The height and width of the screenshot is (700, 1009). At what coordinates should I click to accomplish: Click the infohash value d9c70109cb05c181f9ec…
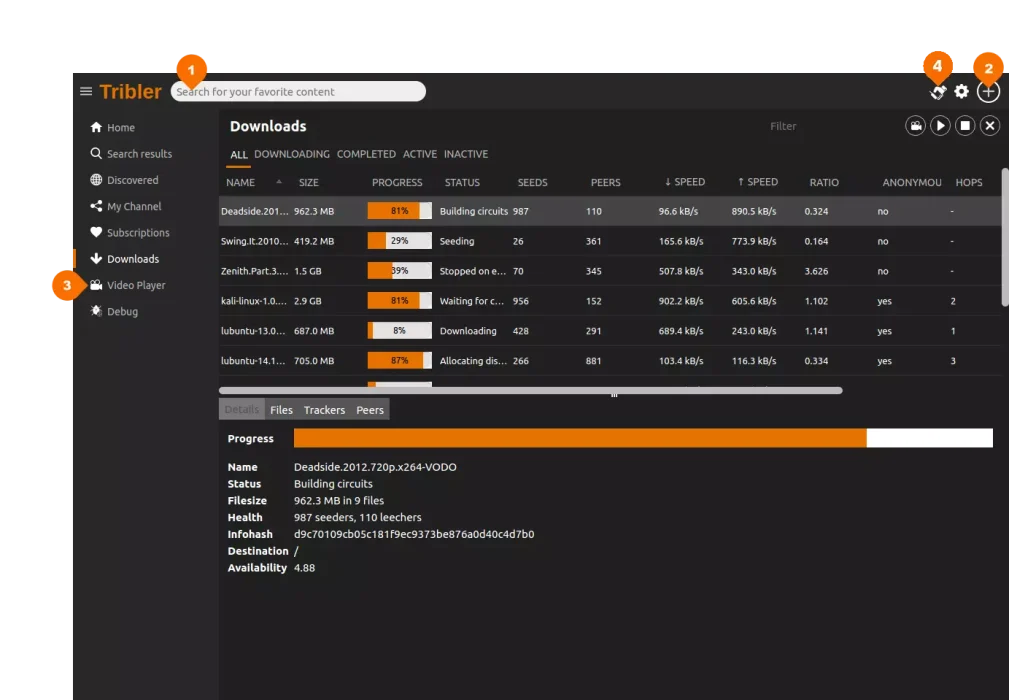point(414,534)
